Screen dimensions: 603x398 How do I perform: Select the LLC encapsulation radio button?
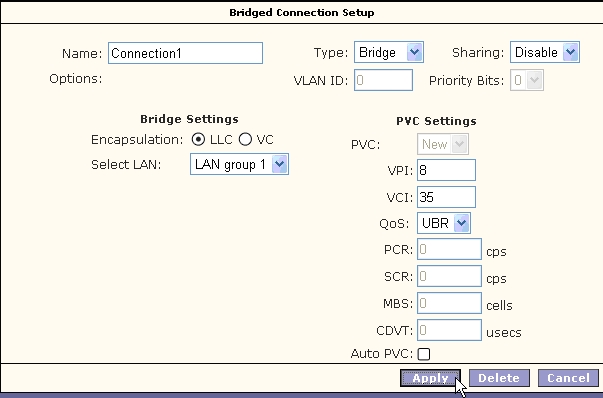198,139
